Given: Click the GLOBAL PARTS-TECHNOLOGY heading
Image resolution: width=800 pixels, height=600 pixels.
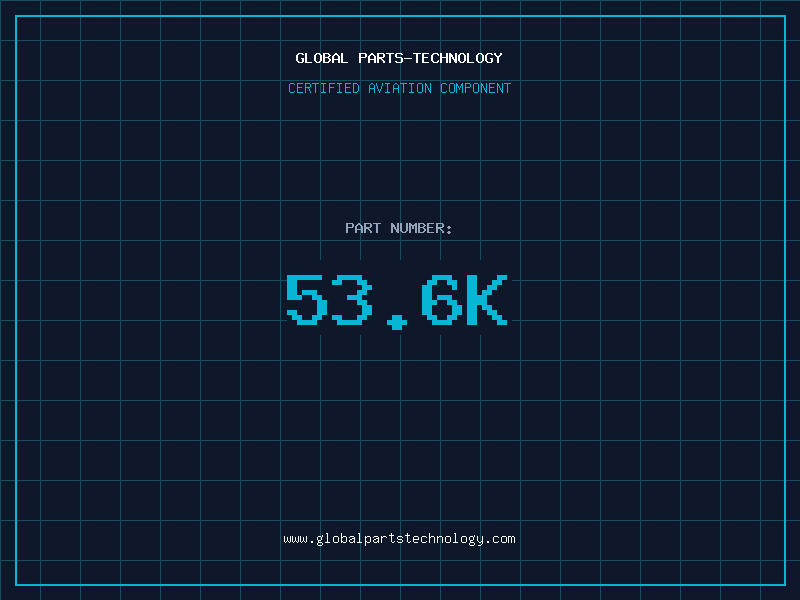Looking at the screenshot, I should [x=399, y=58].
